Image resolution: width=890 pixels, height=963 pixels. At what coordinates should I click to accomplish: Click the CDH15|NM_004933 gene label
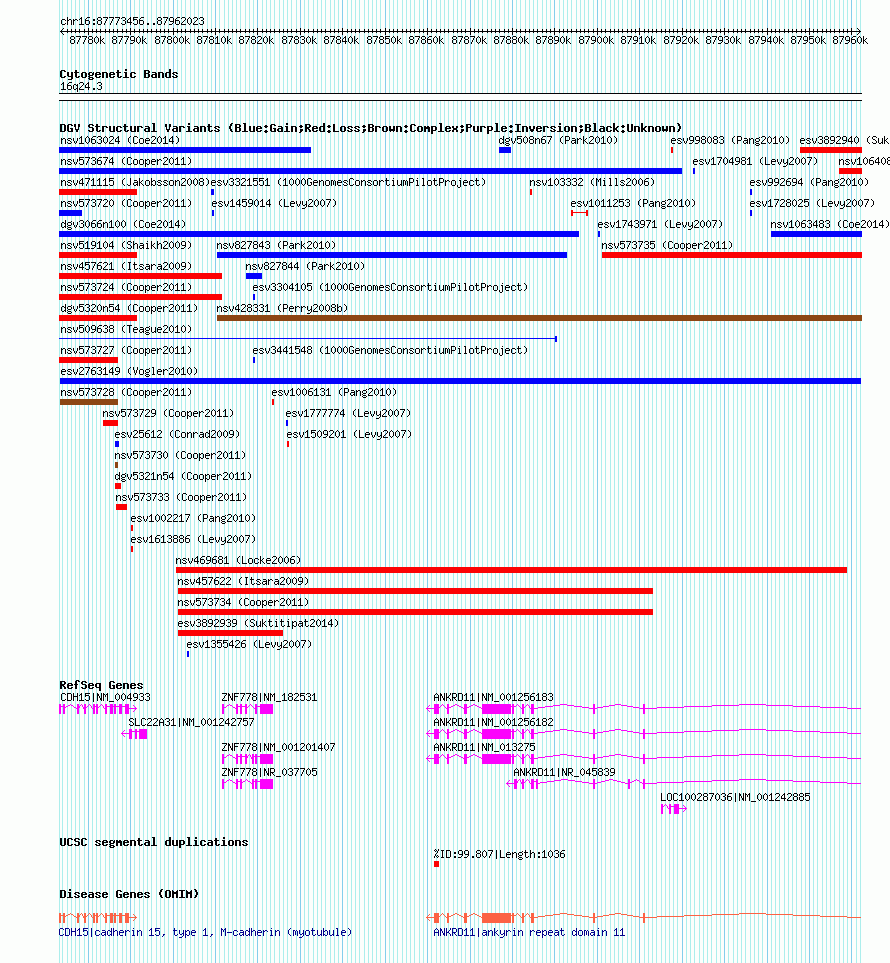[105, 697]
